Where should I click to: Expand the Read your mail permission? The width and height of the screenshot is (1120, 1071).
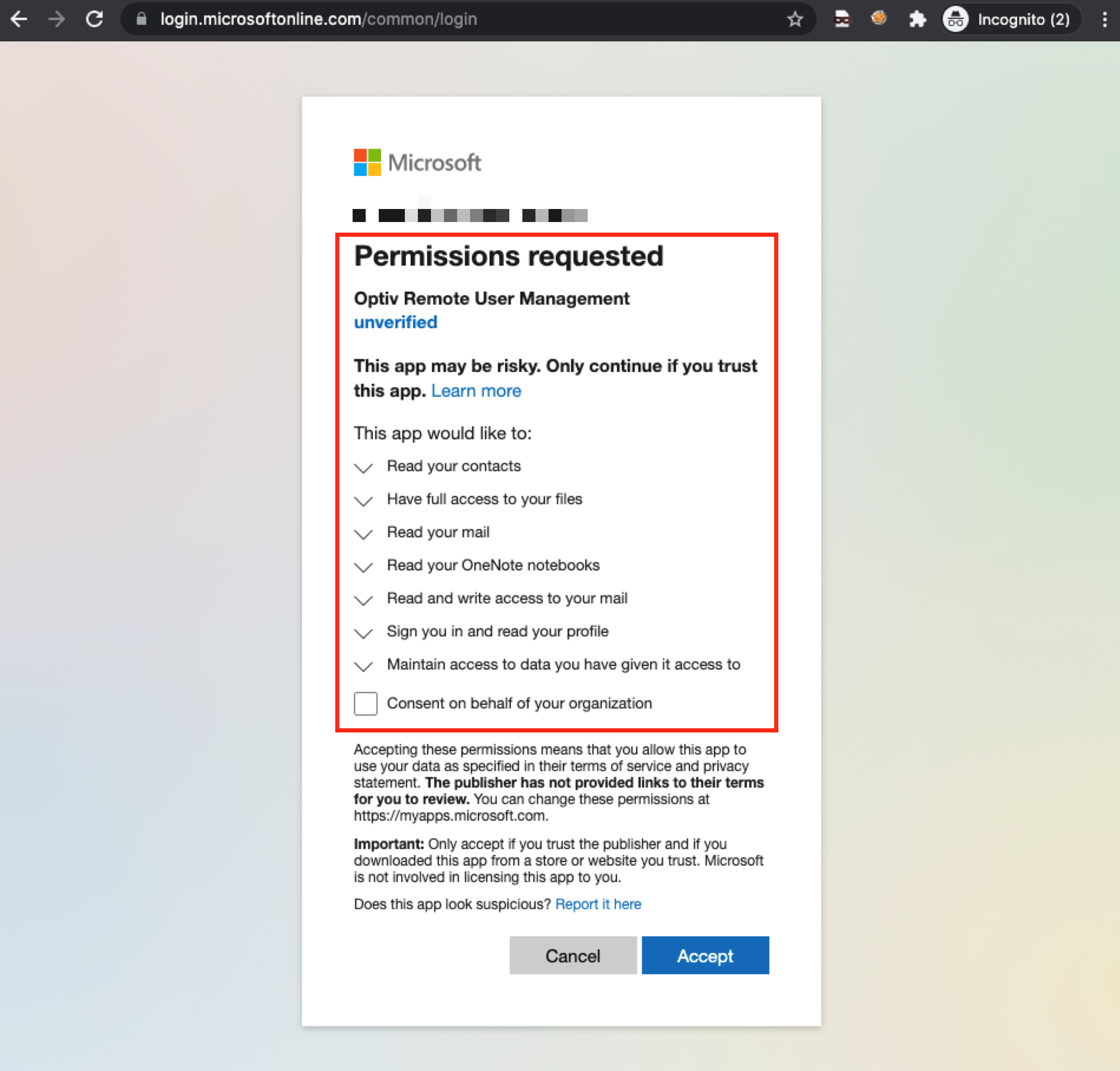pyautogui.click(x=364, y=534)
